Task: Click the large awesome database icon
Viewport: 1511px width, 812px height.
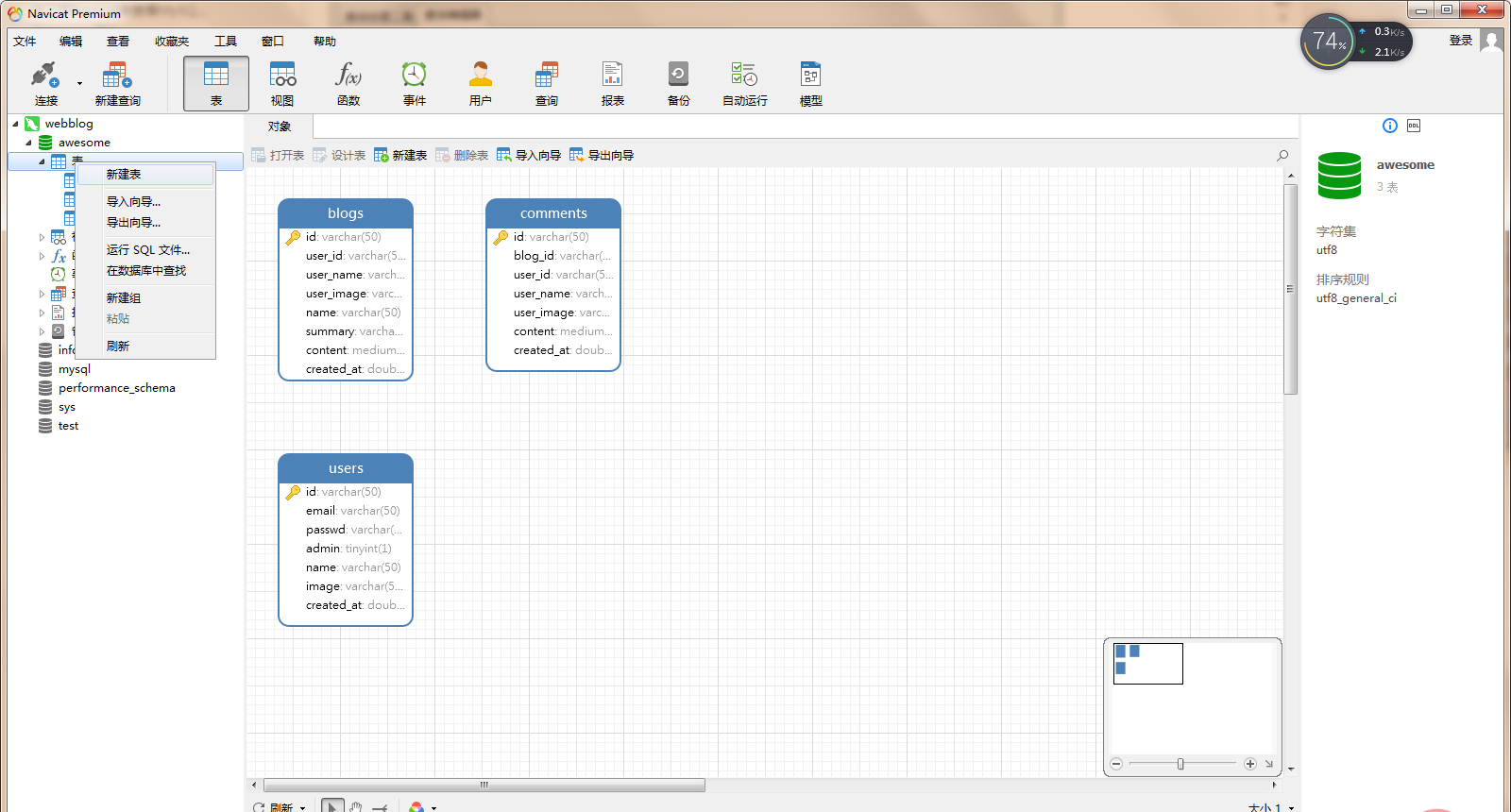Action: pyautogui.click(x=1339, y=176)
